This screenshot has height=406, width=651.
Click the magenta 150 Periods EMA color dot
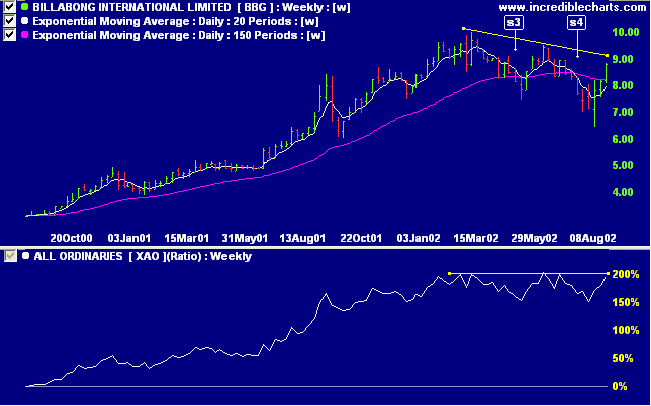pyautogui.click(x=25, y=35)
